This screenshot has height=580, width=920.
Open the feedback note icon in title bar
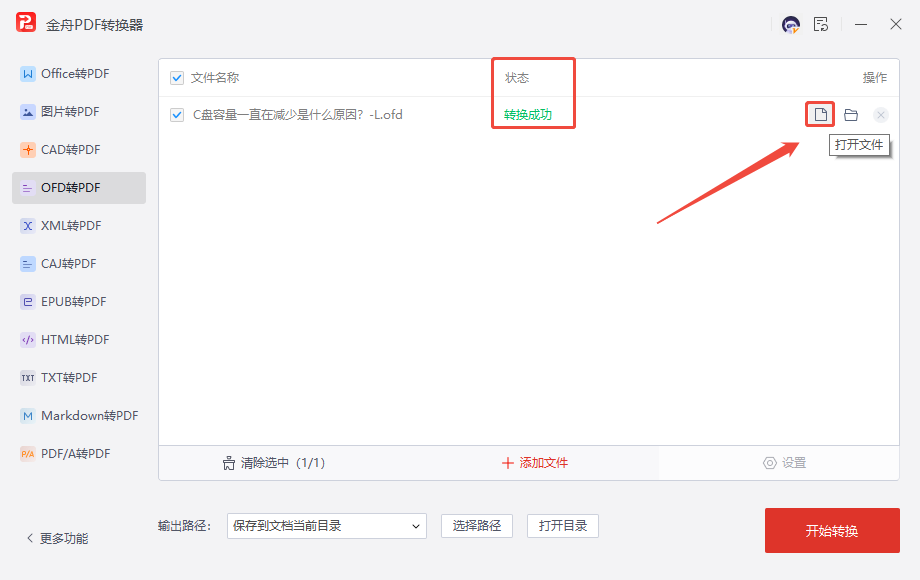coord(821,25)
